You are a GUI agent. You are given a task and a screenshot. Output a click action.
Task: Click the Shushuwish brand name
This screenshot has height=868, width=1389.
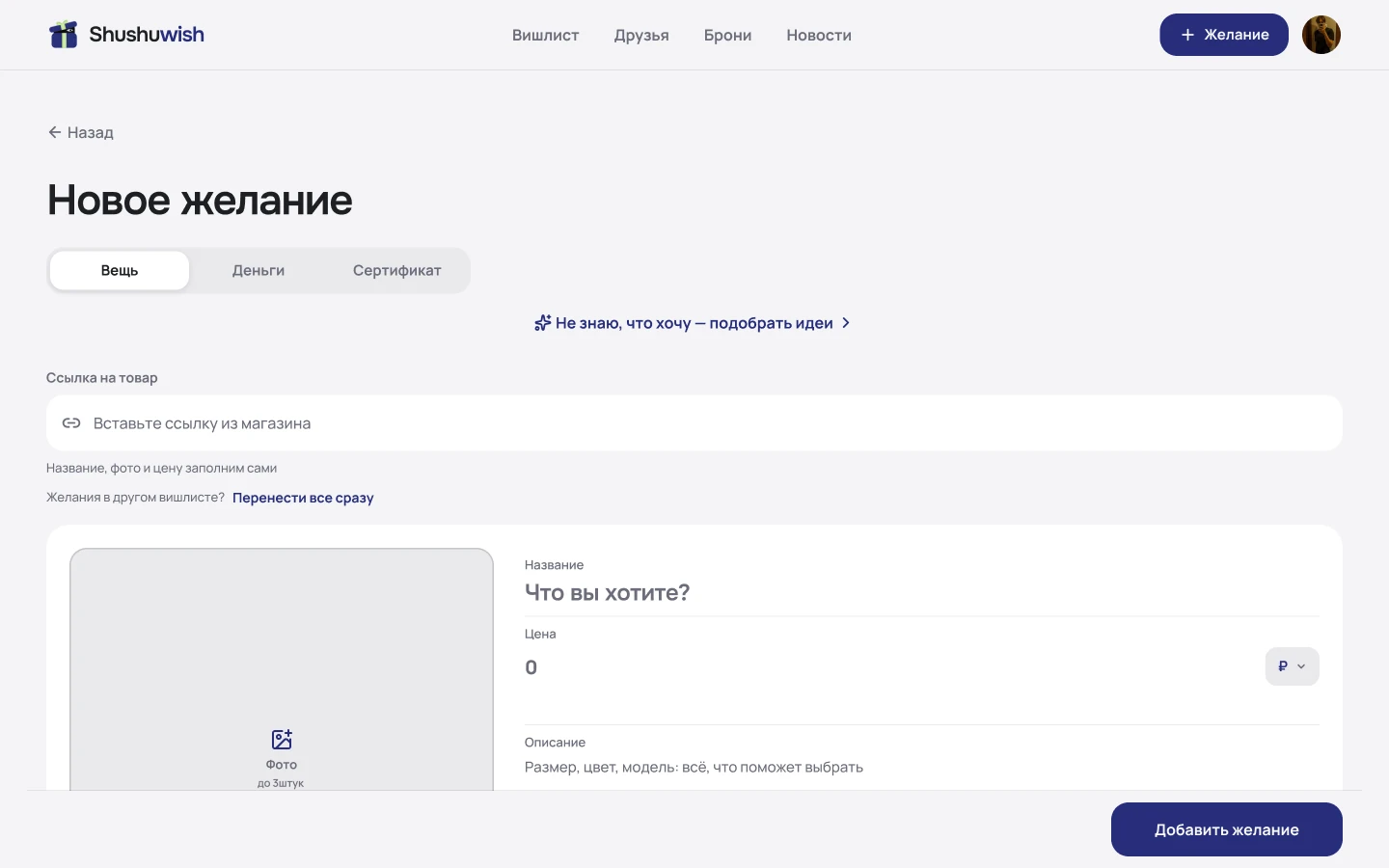tap(147, 35)
